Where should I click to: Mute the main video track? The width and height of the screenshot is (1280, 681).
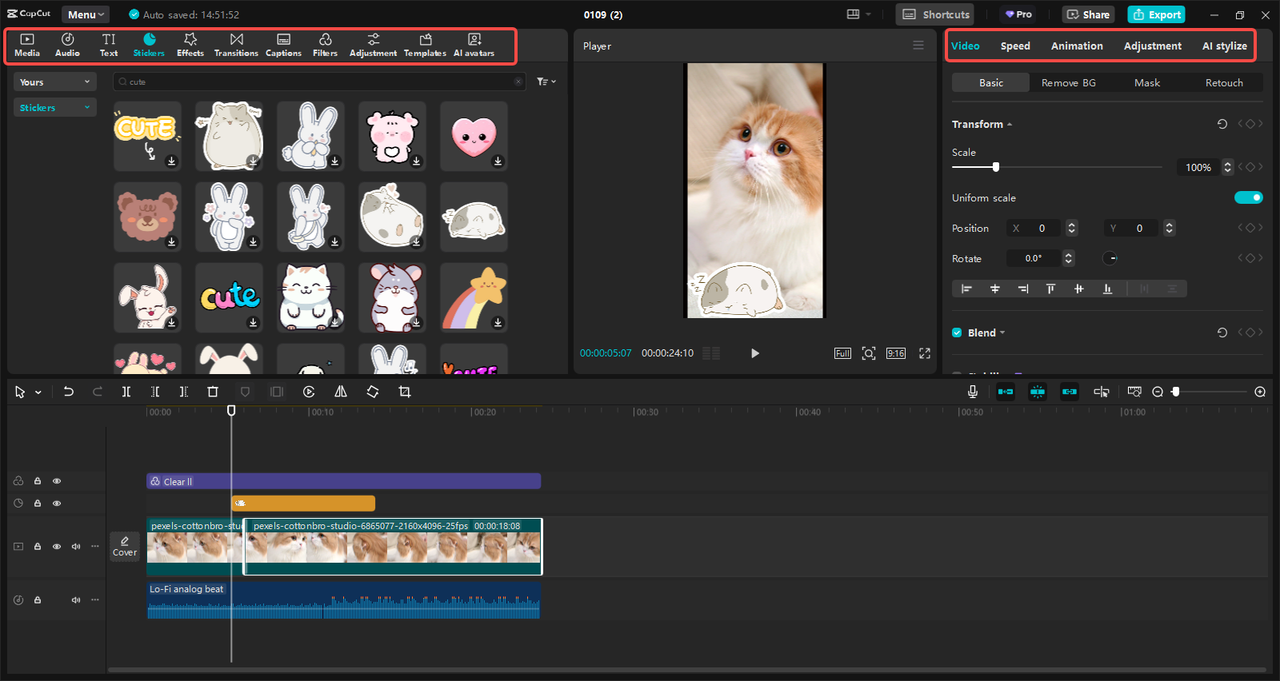(x=76, y=546)
